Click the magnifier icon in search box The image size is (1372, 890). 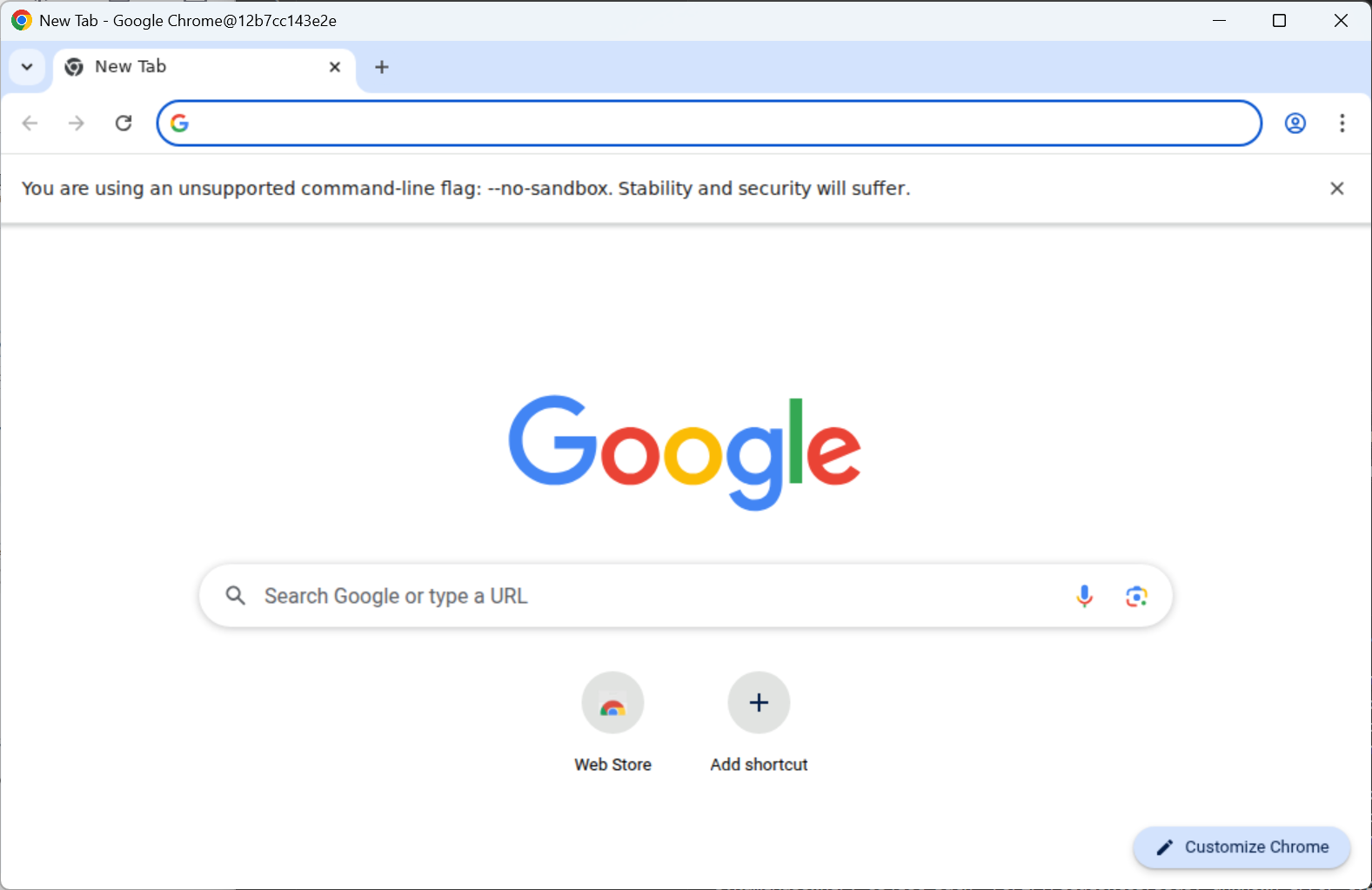236,595
